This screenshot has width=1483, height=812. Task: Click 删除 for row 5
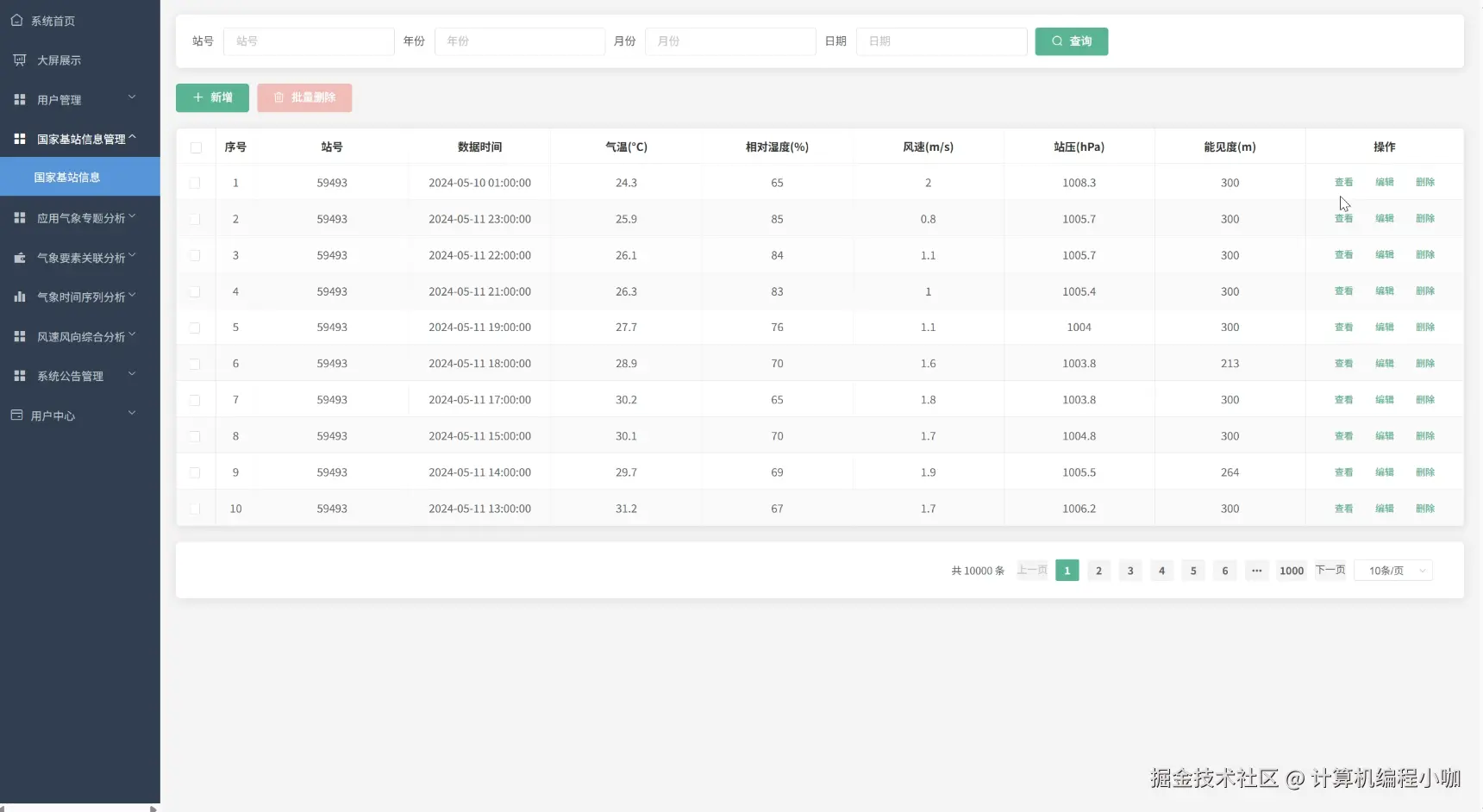click(x=1425, y=327)
